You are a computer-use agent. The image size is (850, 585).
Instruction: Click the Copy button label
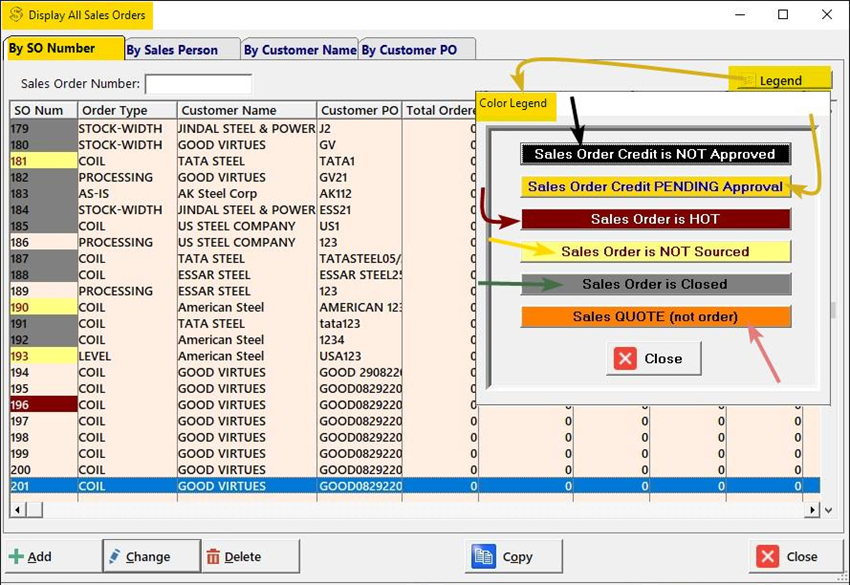pos(518,557)
